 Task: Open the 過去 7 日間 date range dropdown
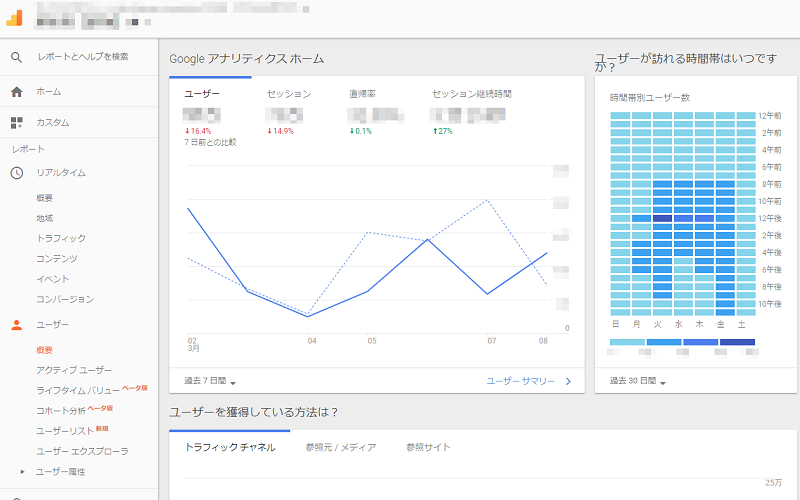point(210,381)
